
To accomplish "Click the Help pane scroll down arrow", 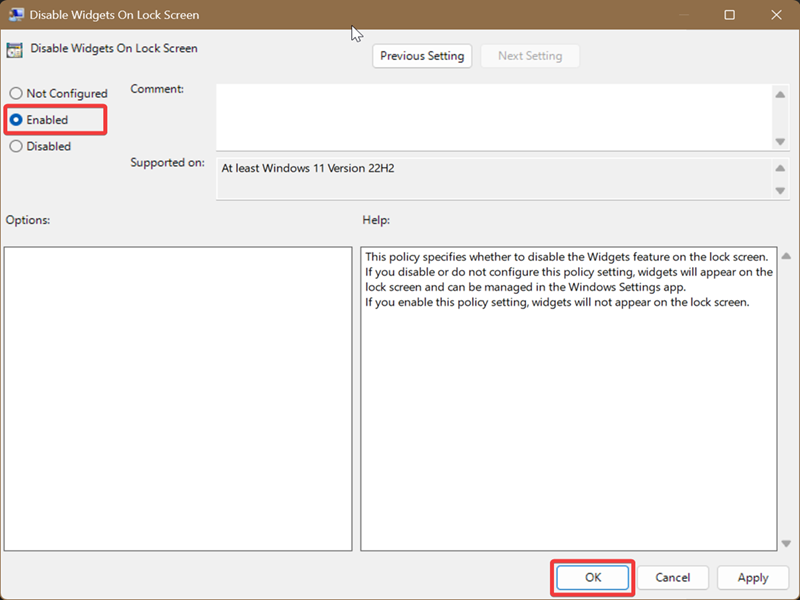I will (x=786, y=543).
